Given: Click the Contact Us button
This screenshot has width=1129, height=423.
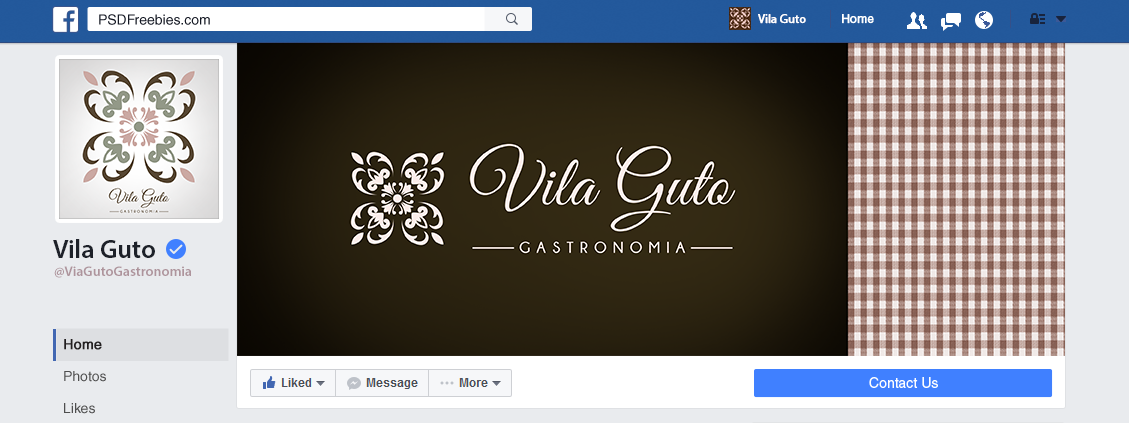Looking at the screenshot, I should point(903,383).
